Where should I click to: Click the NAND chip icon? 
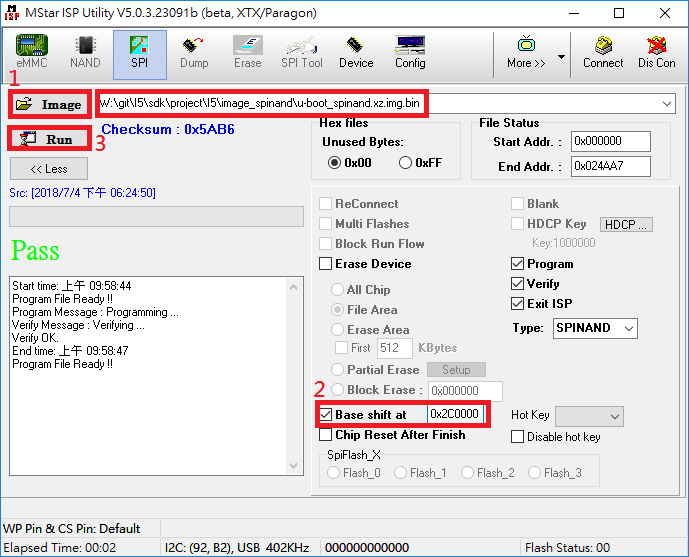[x=85, y=52]
